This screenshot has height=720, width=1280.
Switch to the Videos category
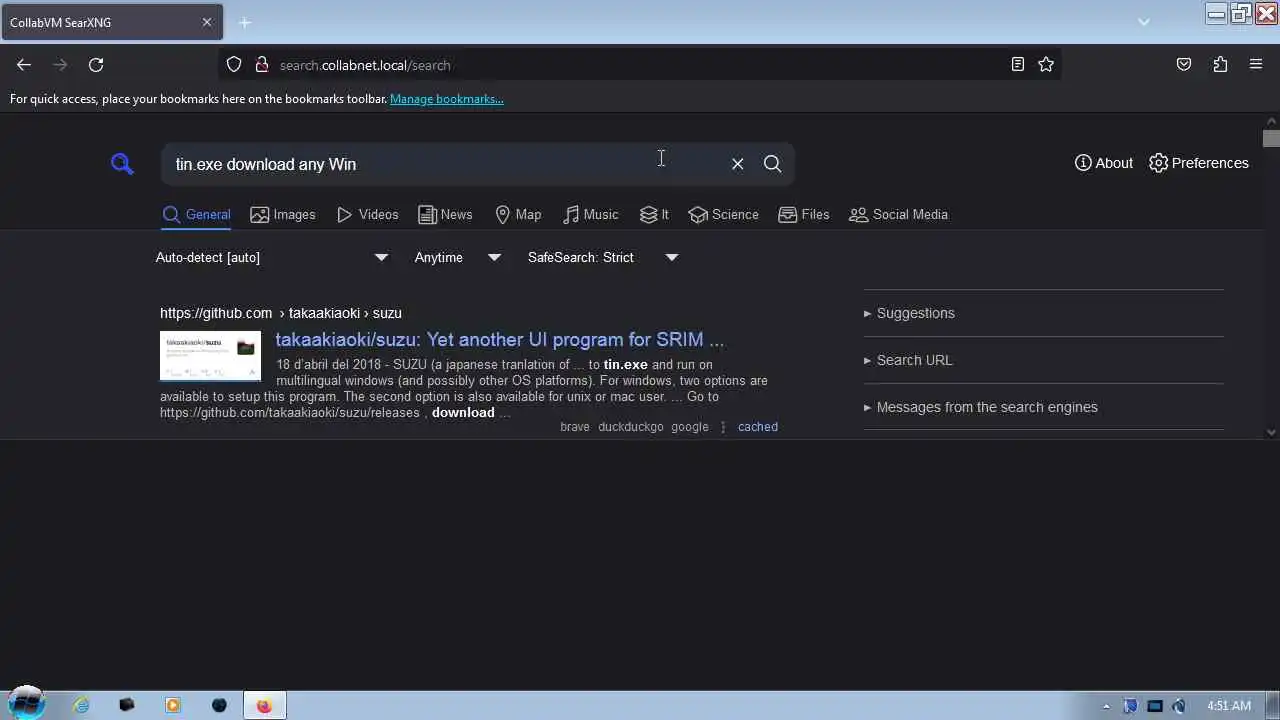coord(368,214)
